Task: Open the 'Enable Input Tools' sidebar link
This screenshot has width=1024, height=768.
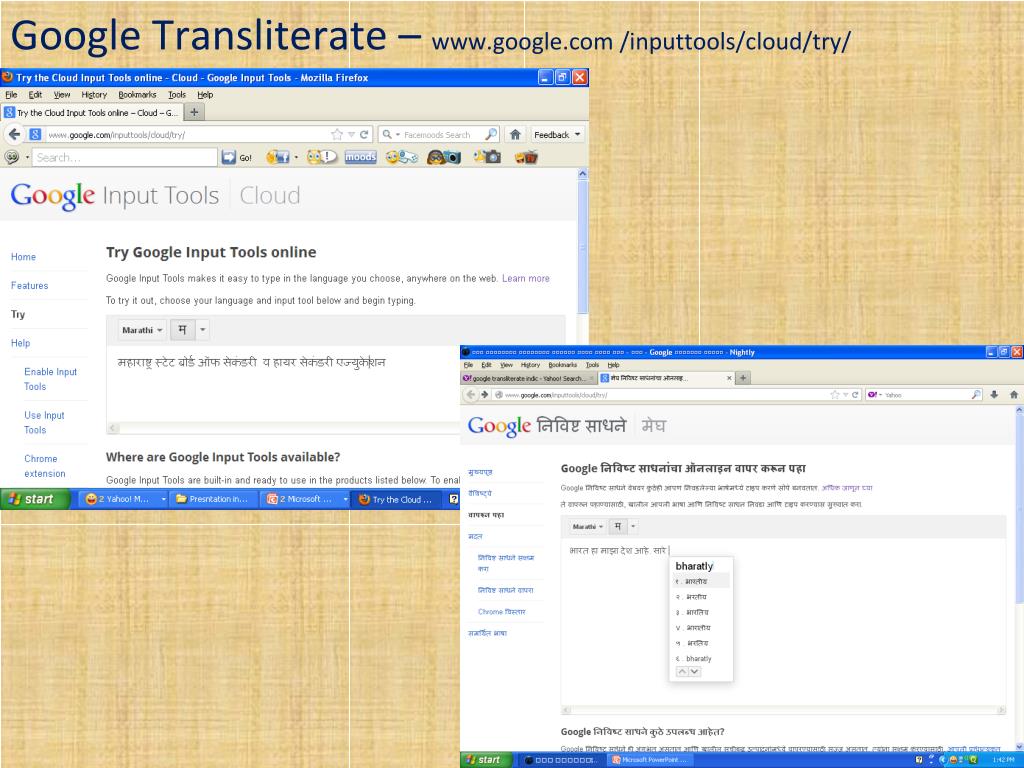Action: coord(50,379)
